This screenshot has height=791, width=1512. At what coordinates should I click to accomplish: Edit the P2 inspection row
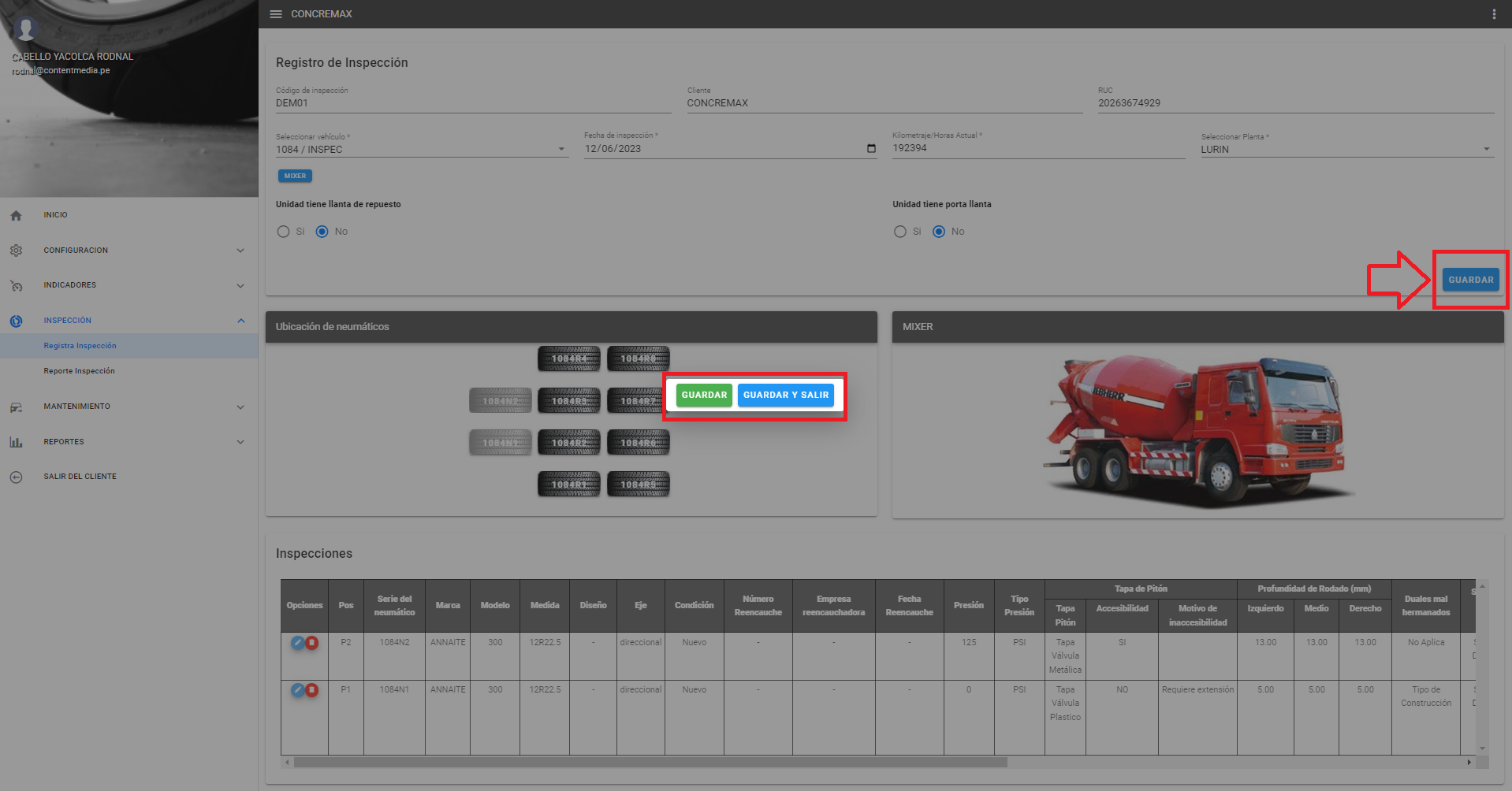297,643
